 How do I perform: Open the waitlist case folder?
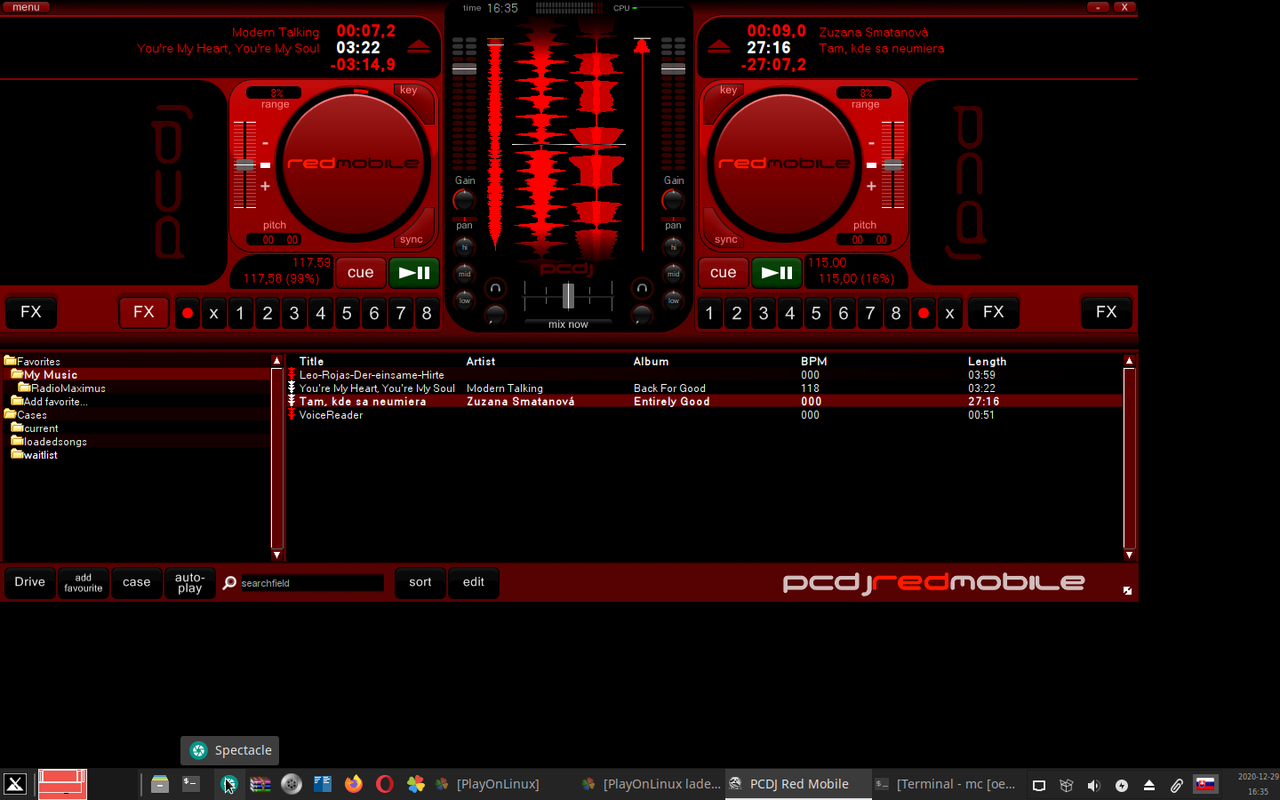(35, 455)
